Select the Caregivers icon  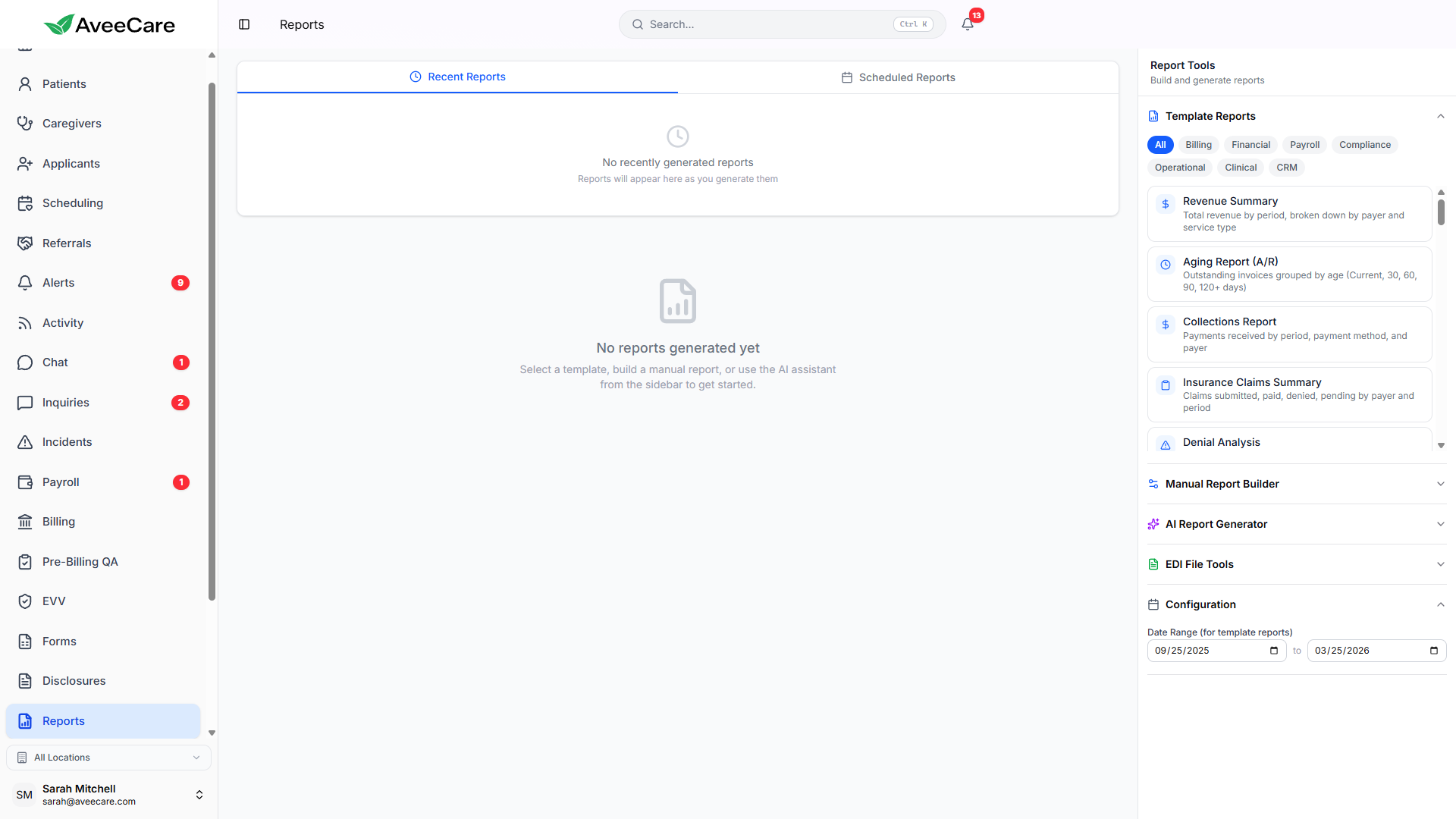point(25,123)
